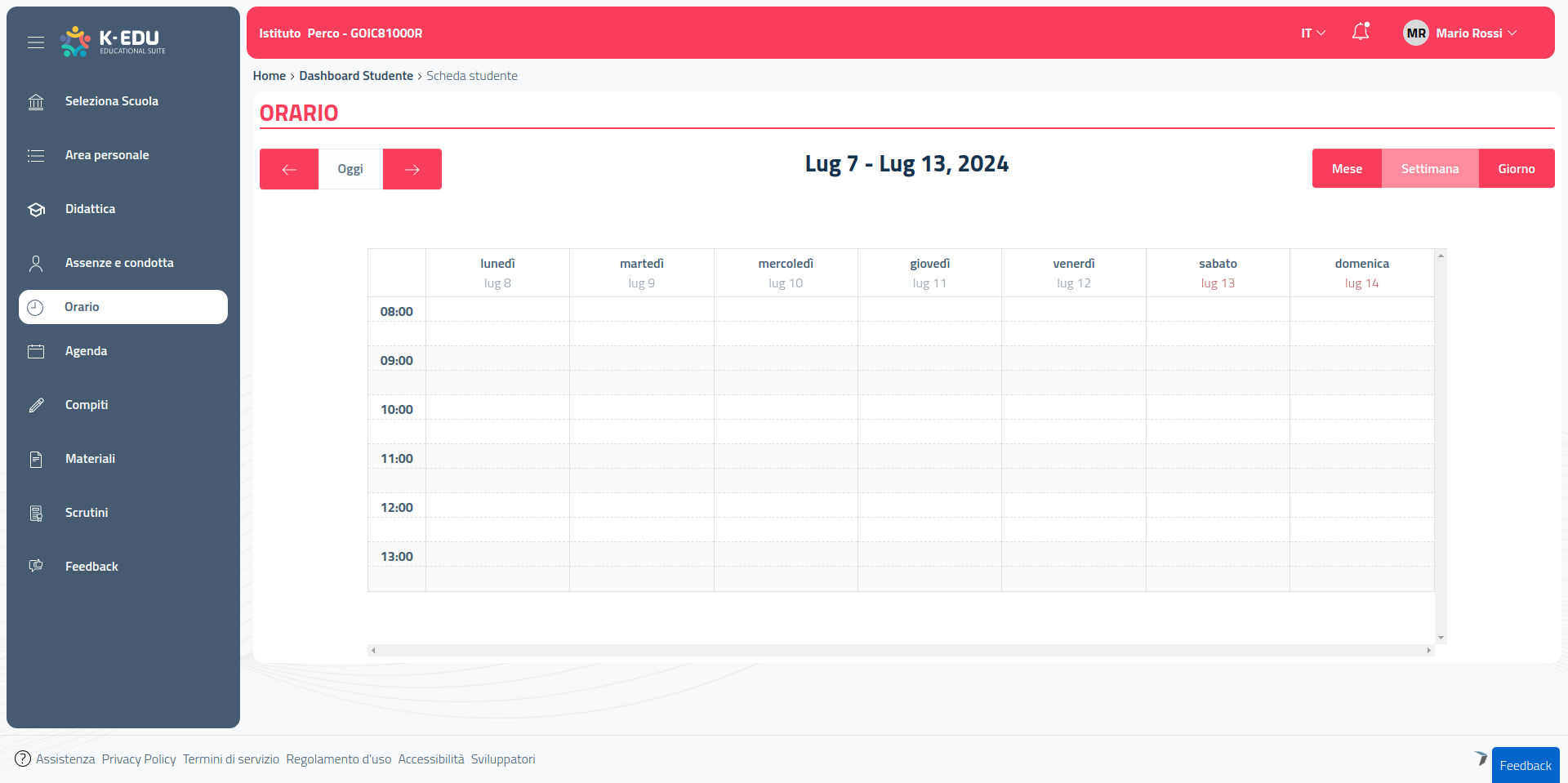Switch calendar to Giorno view
This screenshot has width=1568, height=783.
[x=1516, y=169]
